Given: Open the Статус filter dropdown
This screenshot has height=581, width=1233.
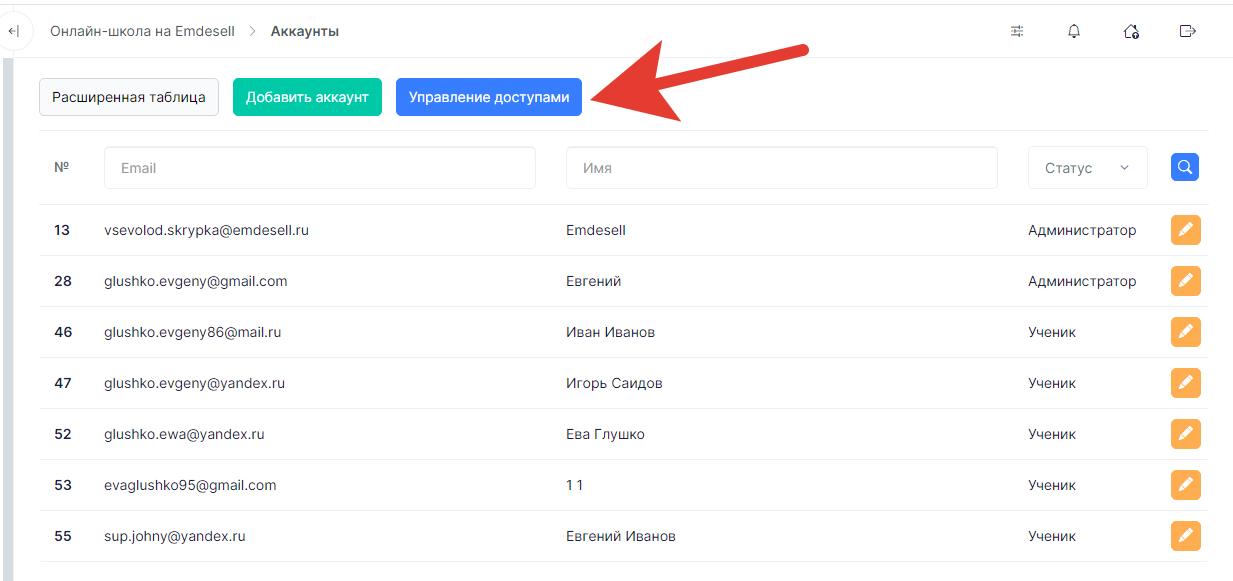Looking at the screenshot, I should [x=1088, y=168].
